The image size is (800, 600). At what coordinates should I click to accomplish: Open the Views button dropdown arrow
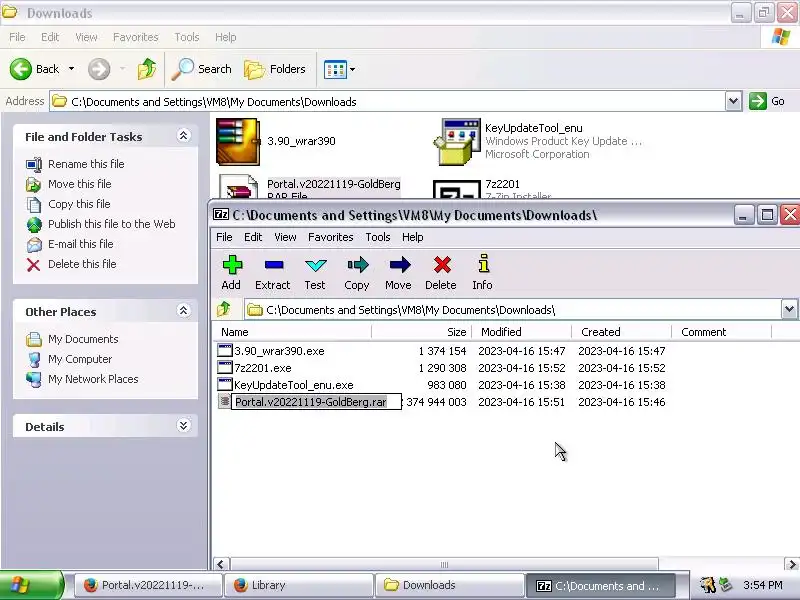[x=352, y=69]
